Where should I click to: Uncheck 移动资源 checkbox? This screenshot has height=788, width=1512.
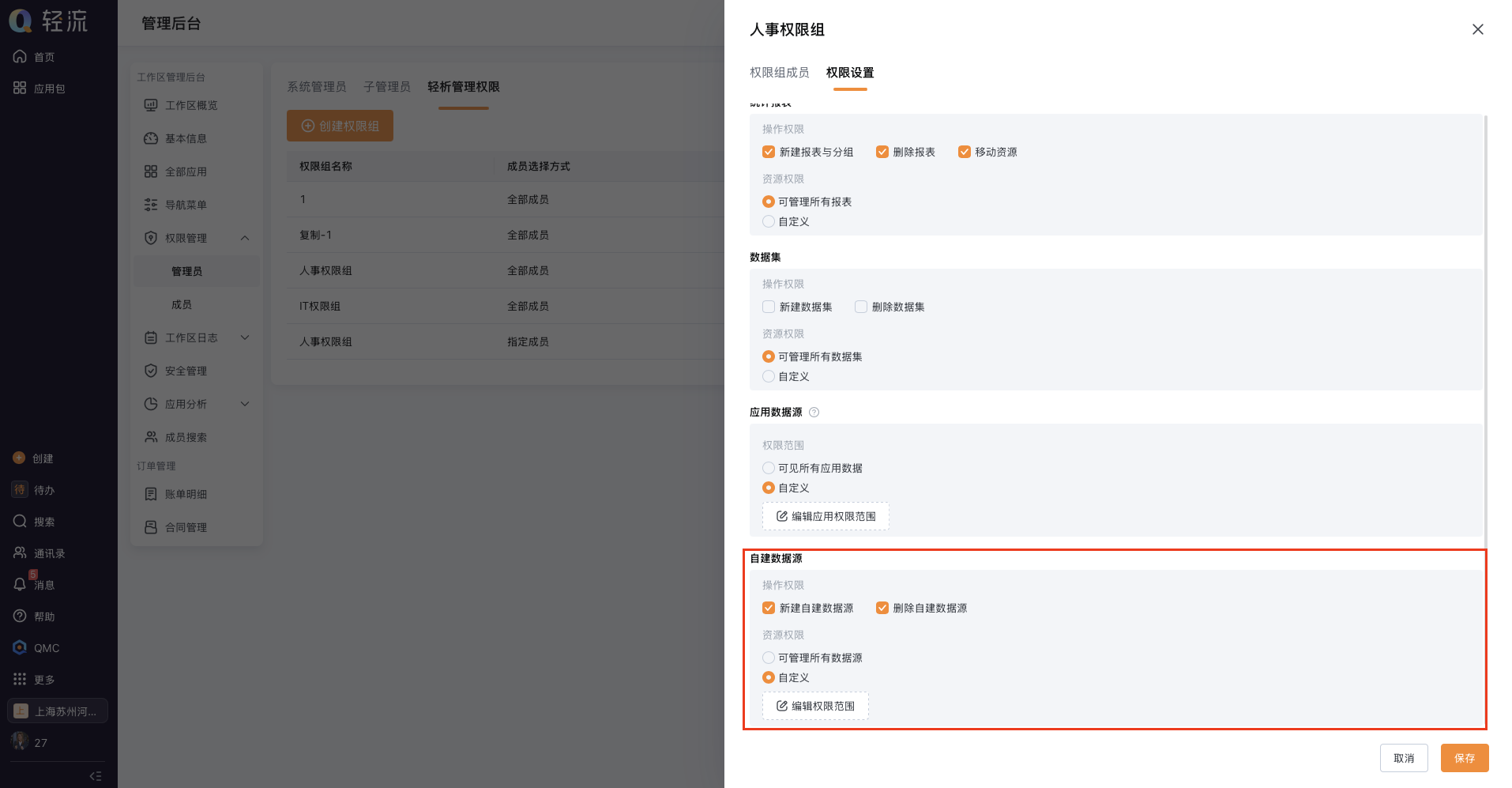pyautogui.click(x=965, y=152)
